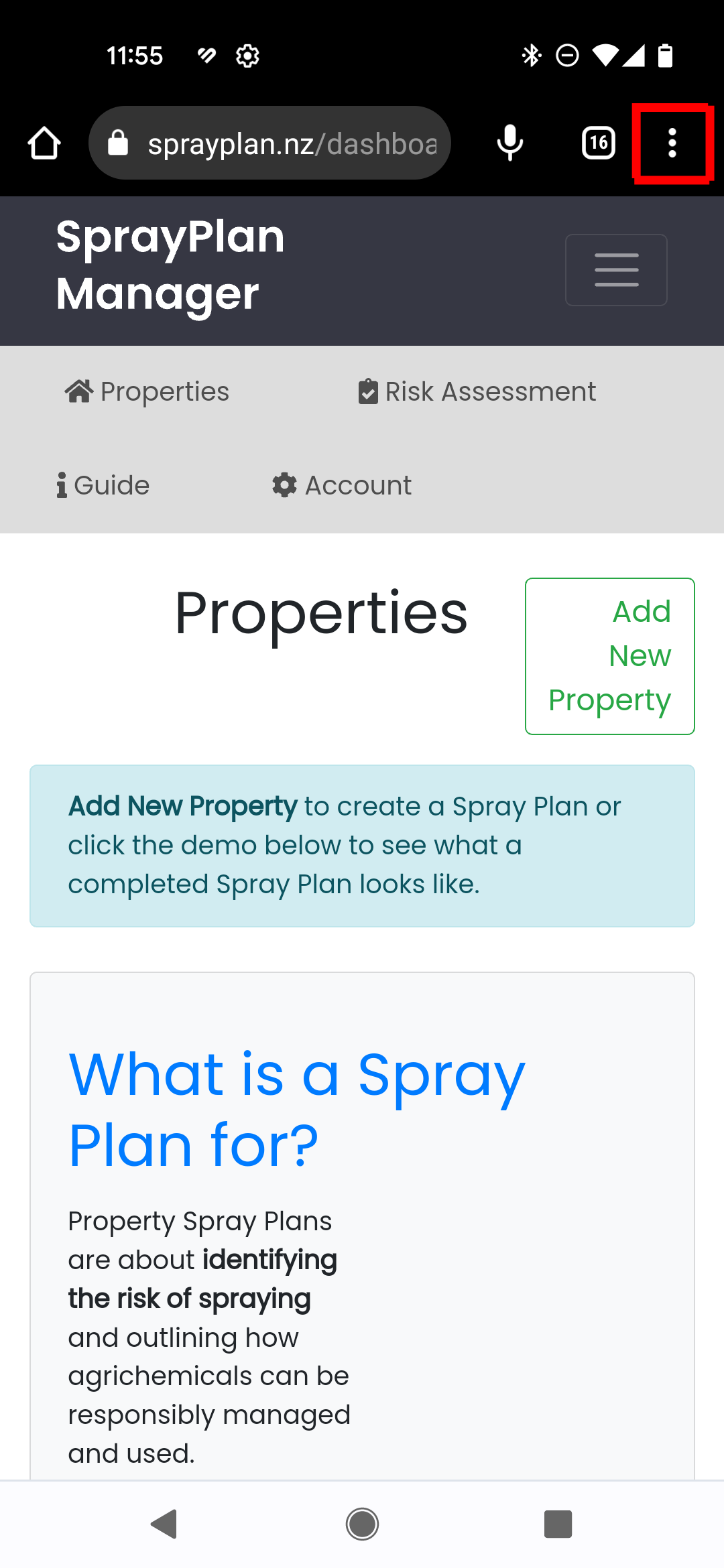Image resolution: width=724 pixels, height=1568 pixels.
Task: Switch to the Account section
Action: 342,484
